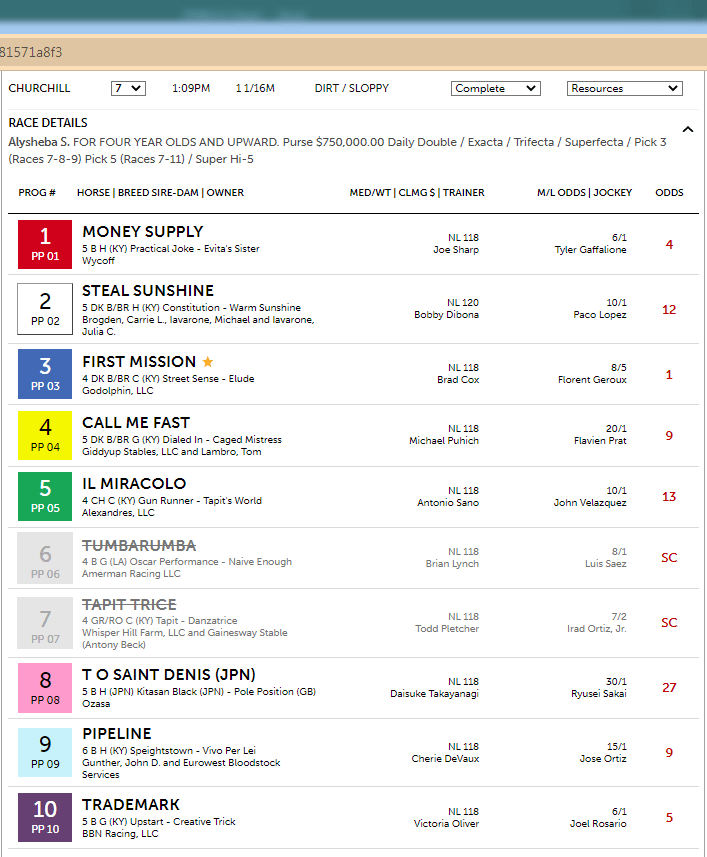Select the red number 1 program badge

pos(45,244)
